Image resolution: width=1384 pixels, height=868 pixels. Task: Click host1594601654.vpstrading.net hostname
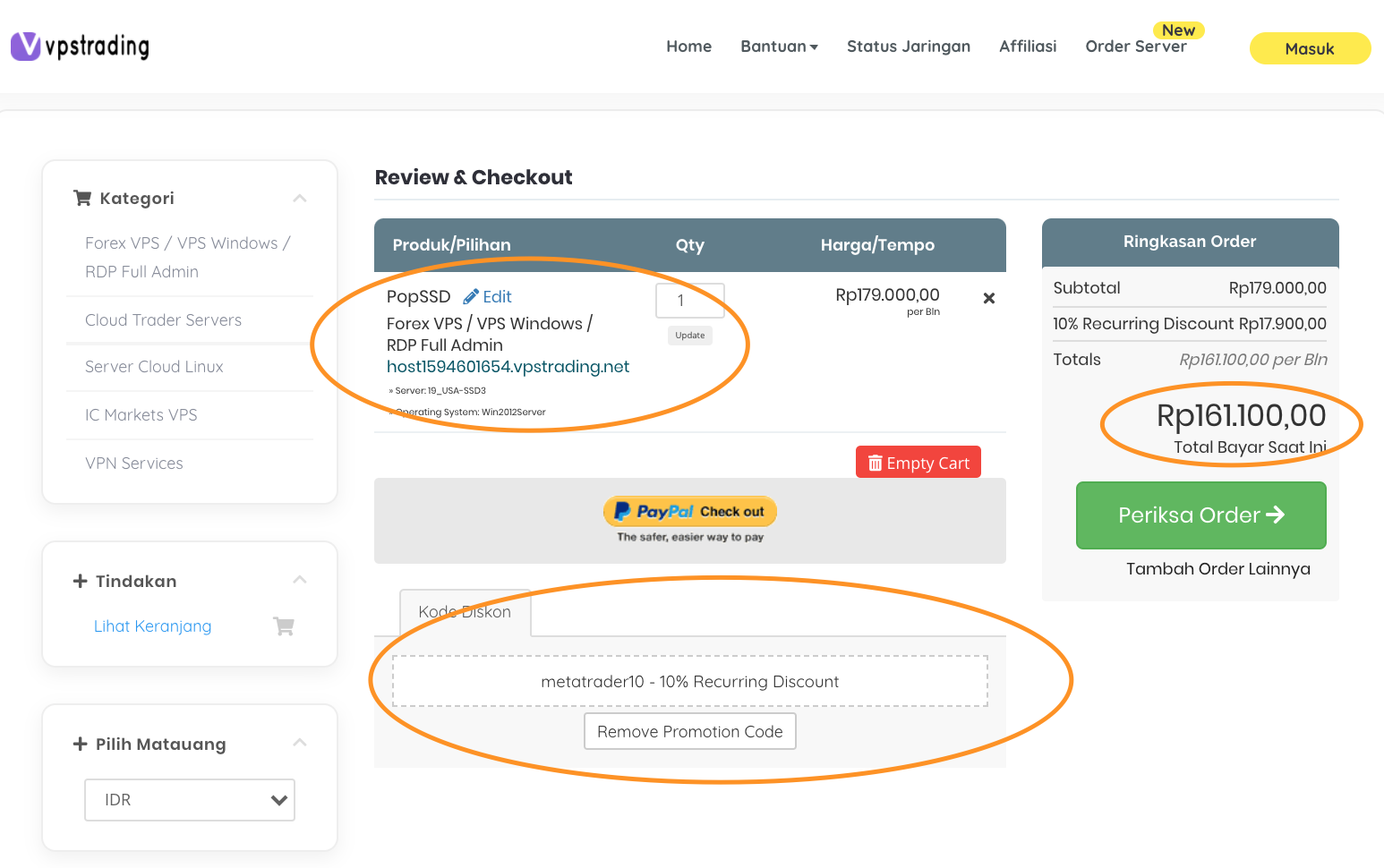(x=508, y=367)
